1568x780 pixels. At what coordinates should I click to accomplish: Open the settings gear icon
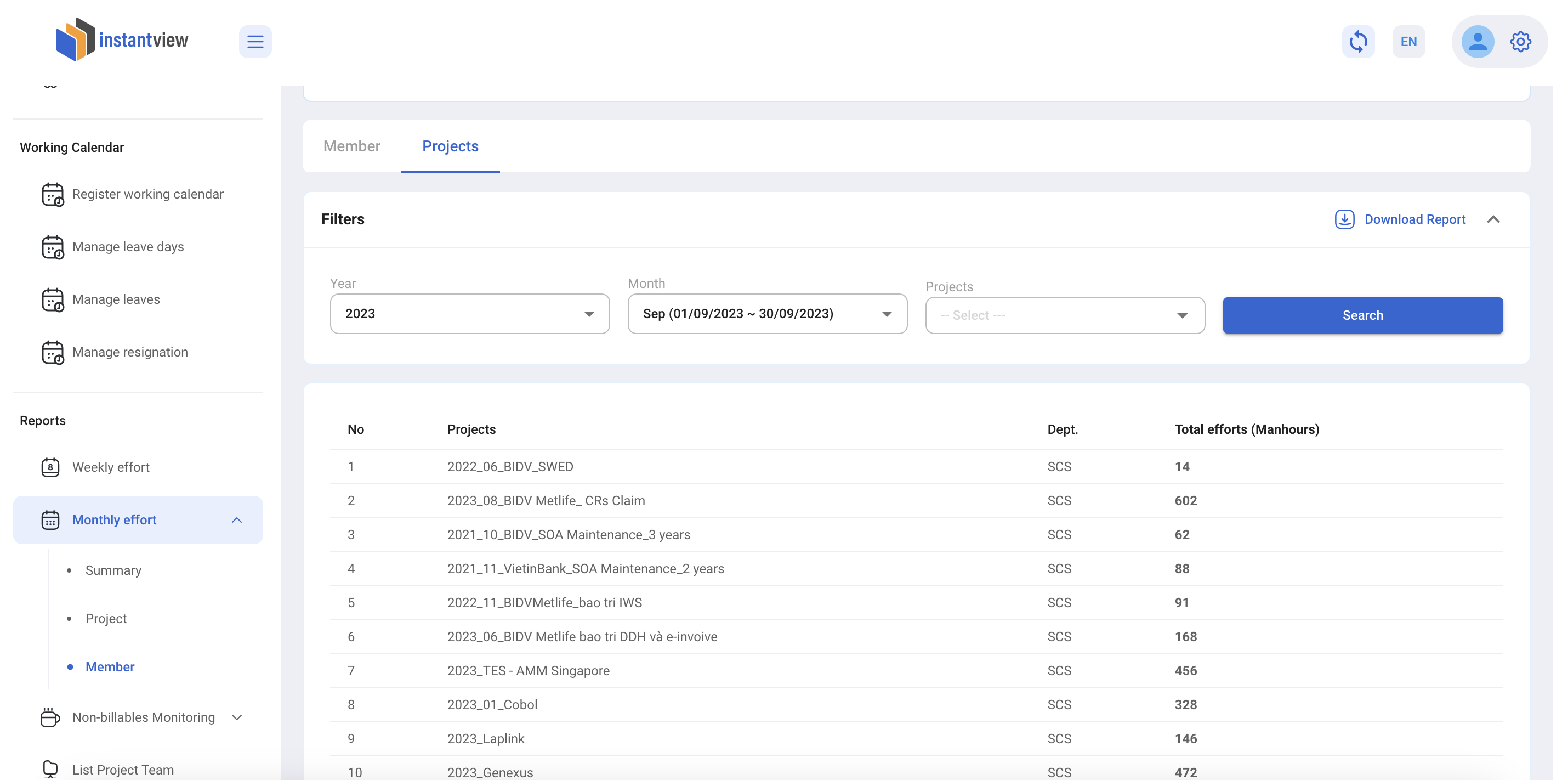[x=1520, y=41]
